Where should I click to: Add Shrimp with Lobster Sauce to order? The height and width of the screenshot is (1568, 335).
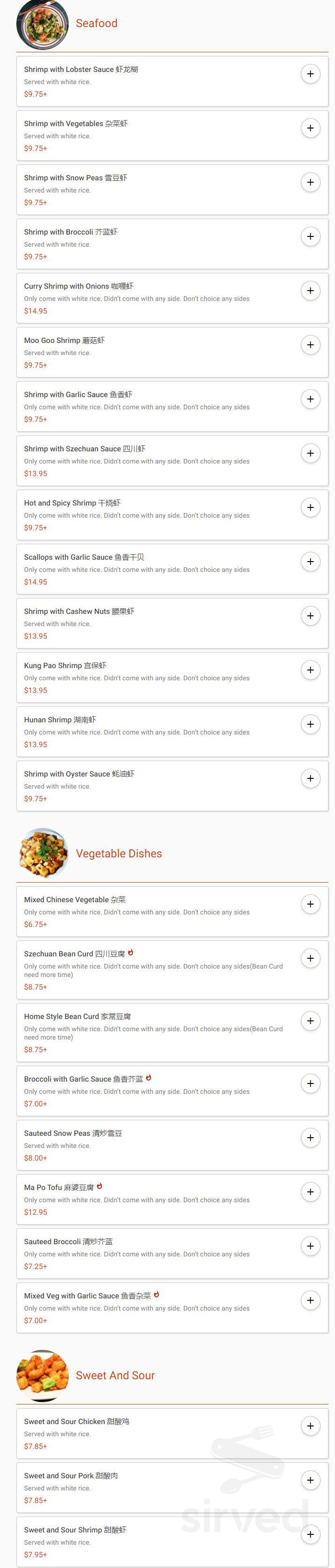[311, 74]
